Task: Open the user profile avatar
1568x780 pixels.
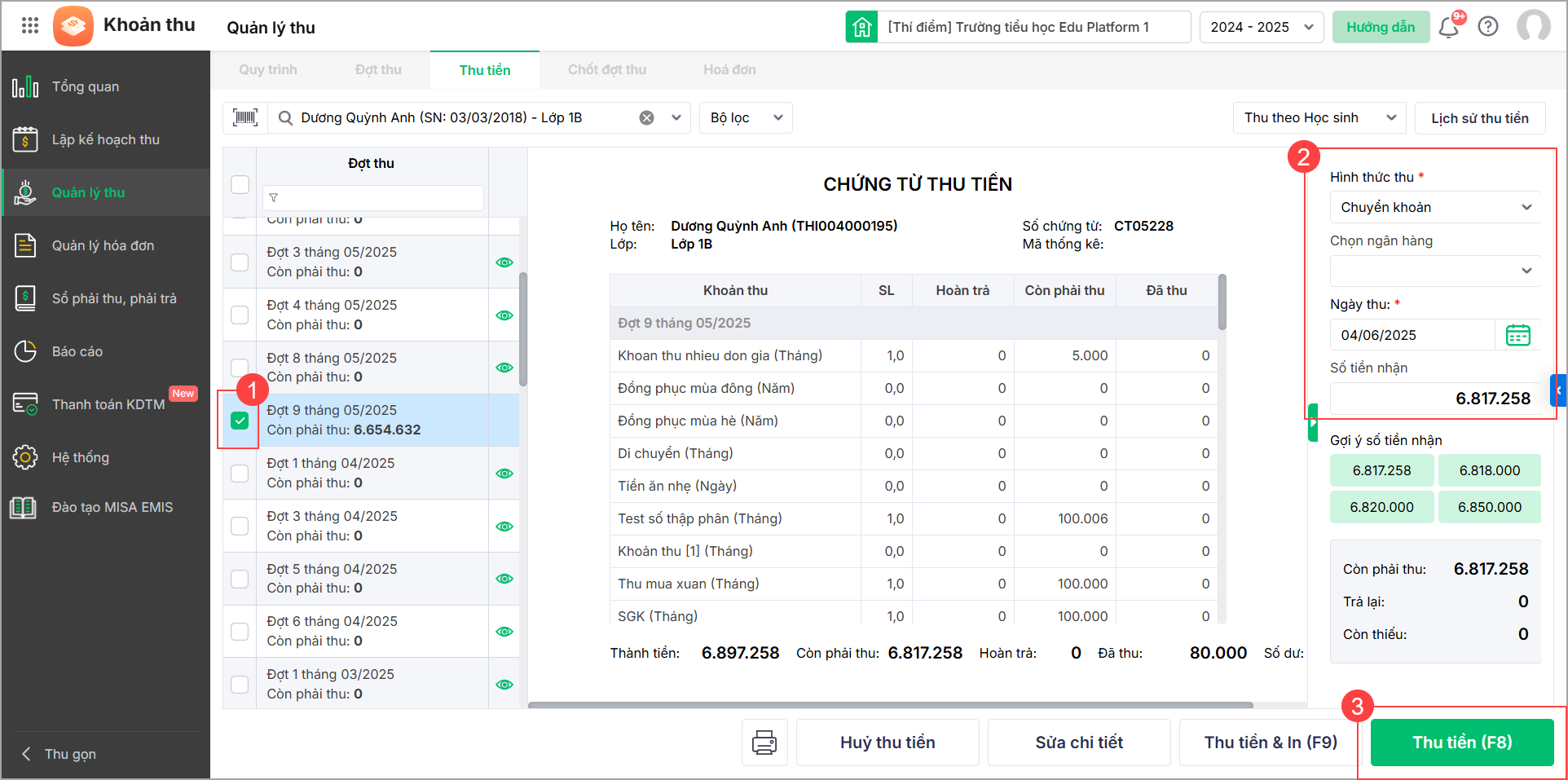Action: point(1533,26)
